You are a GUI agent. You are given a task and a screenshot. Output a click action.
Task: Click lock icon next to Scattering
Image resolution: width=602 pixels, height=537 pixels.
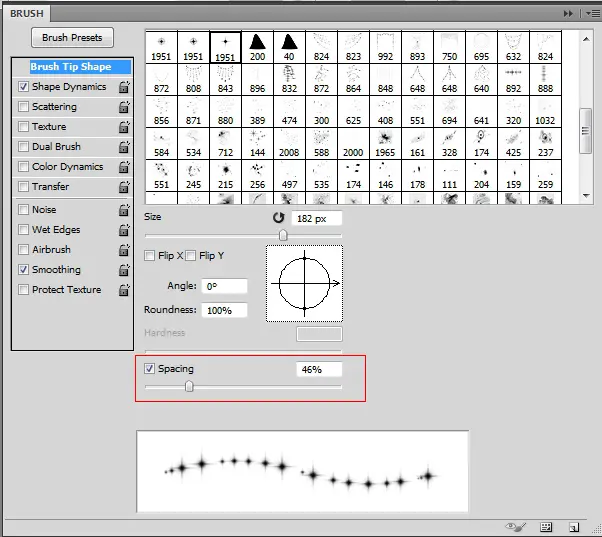coord(124,107)
